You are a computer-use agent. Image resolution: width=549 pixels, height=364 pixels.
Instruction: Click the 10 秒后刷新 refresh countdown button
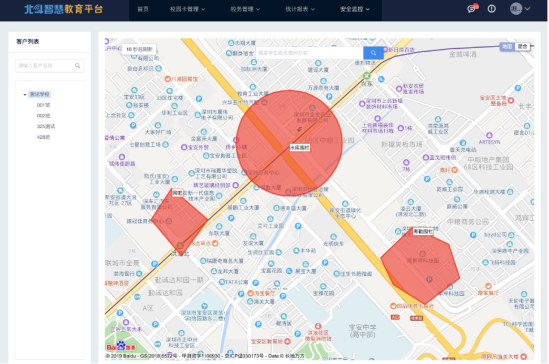tap(139, 49)
